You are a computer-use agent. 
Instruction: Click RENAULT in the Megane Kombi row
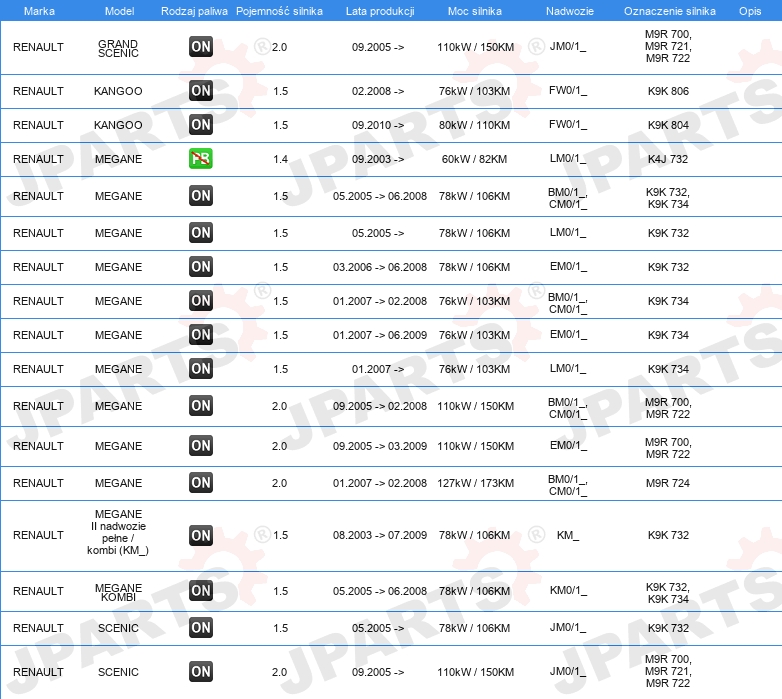coord(38,591)
